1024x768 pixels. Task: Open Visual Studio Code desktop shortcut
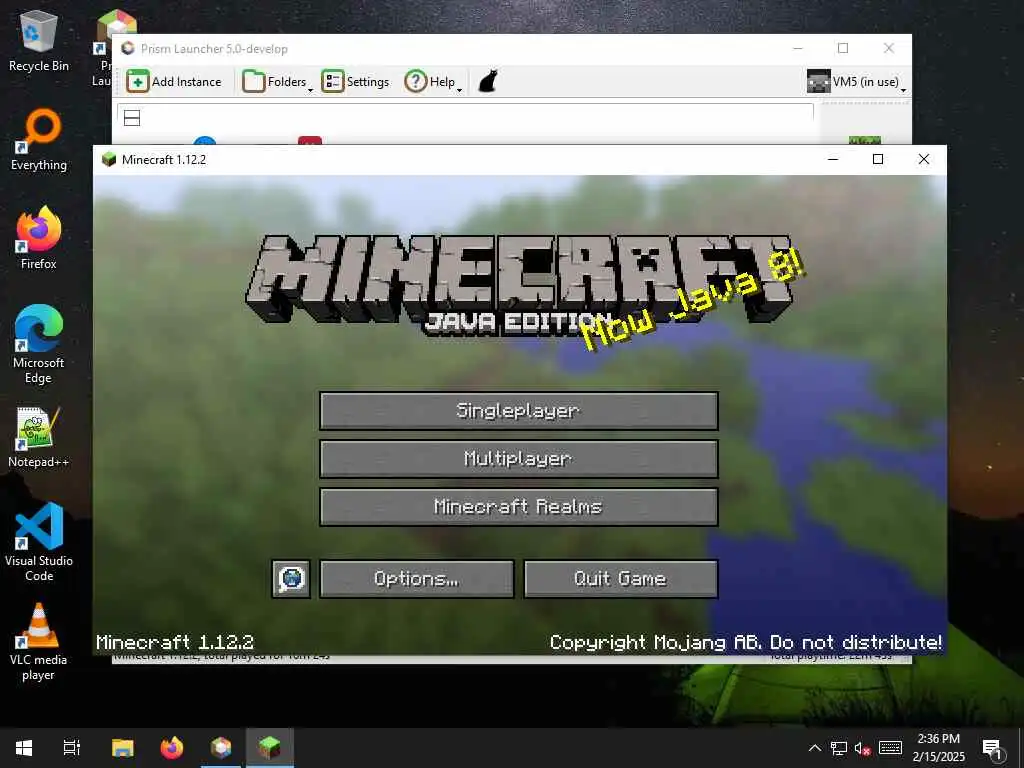pyautogui.click(x=39, y=542)
